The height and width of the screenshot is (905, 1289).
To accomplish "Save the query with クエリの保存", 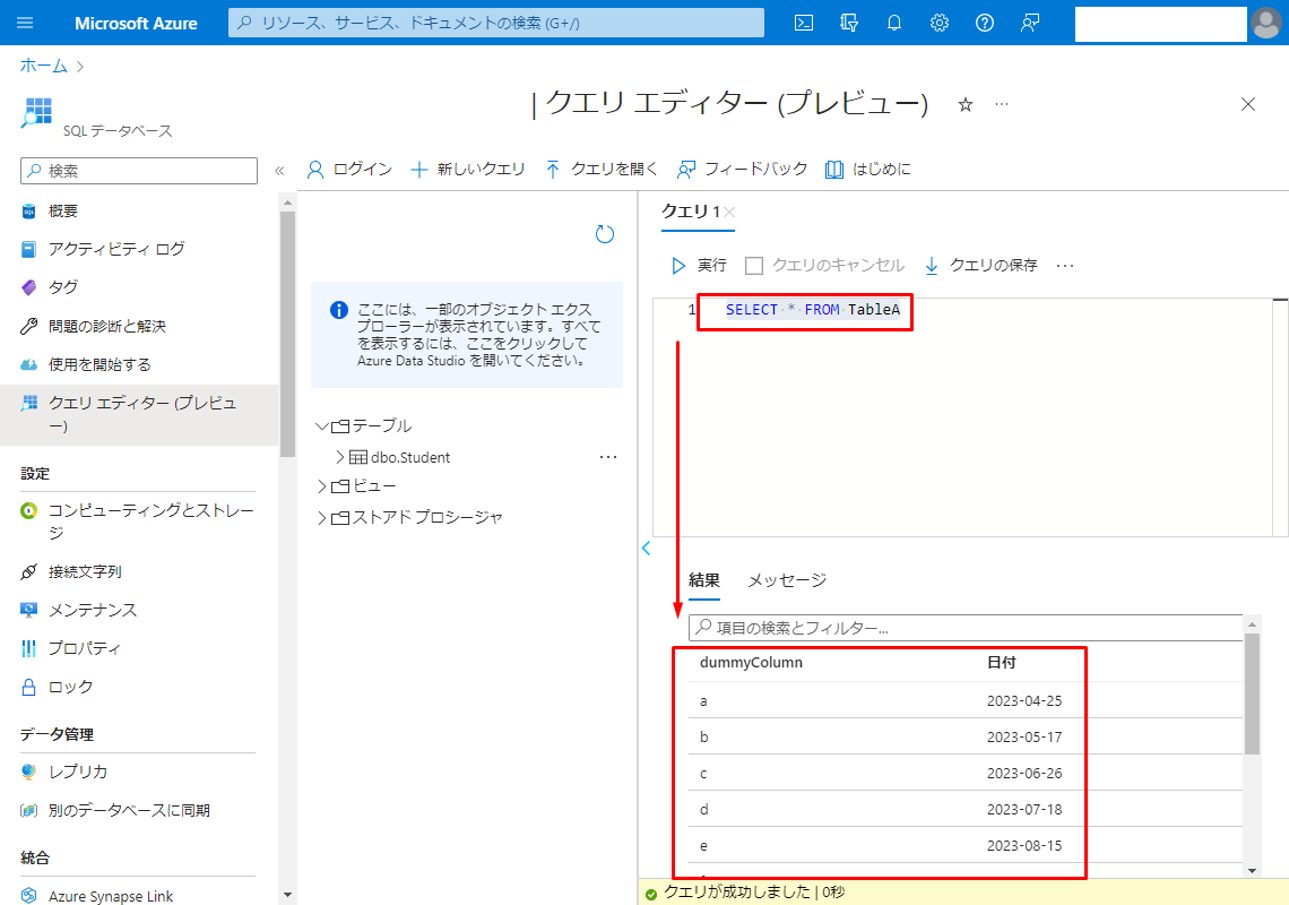I will click(x=980, y=266).
